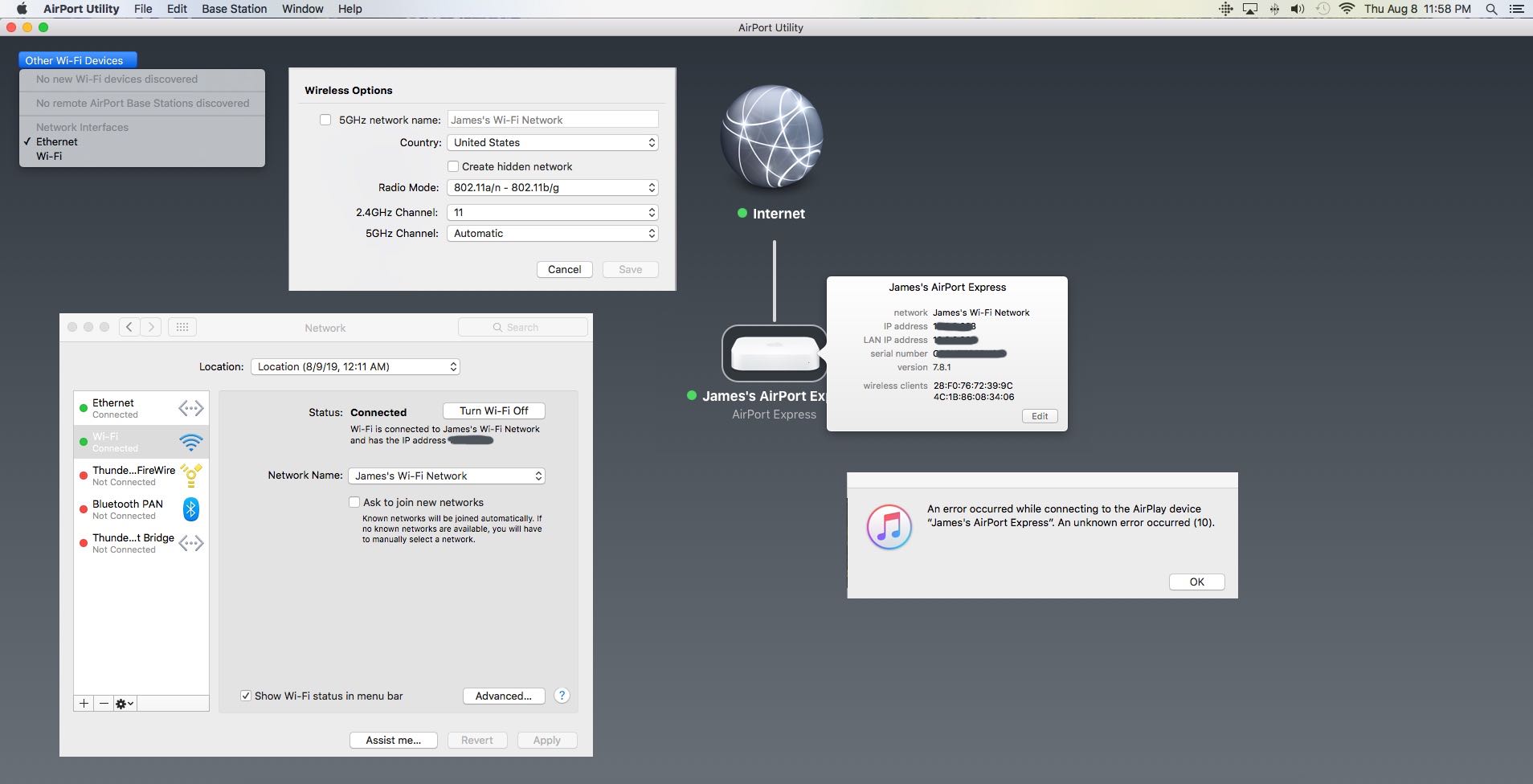Image resolution: width=1533 pixels, height=784 pixels.
Task: Open the Network Name dropdown
Action: tap(447, 476)
